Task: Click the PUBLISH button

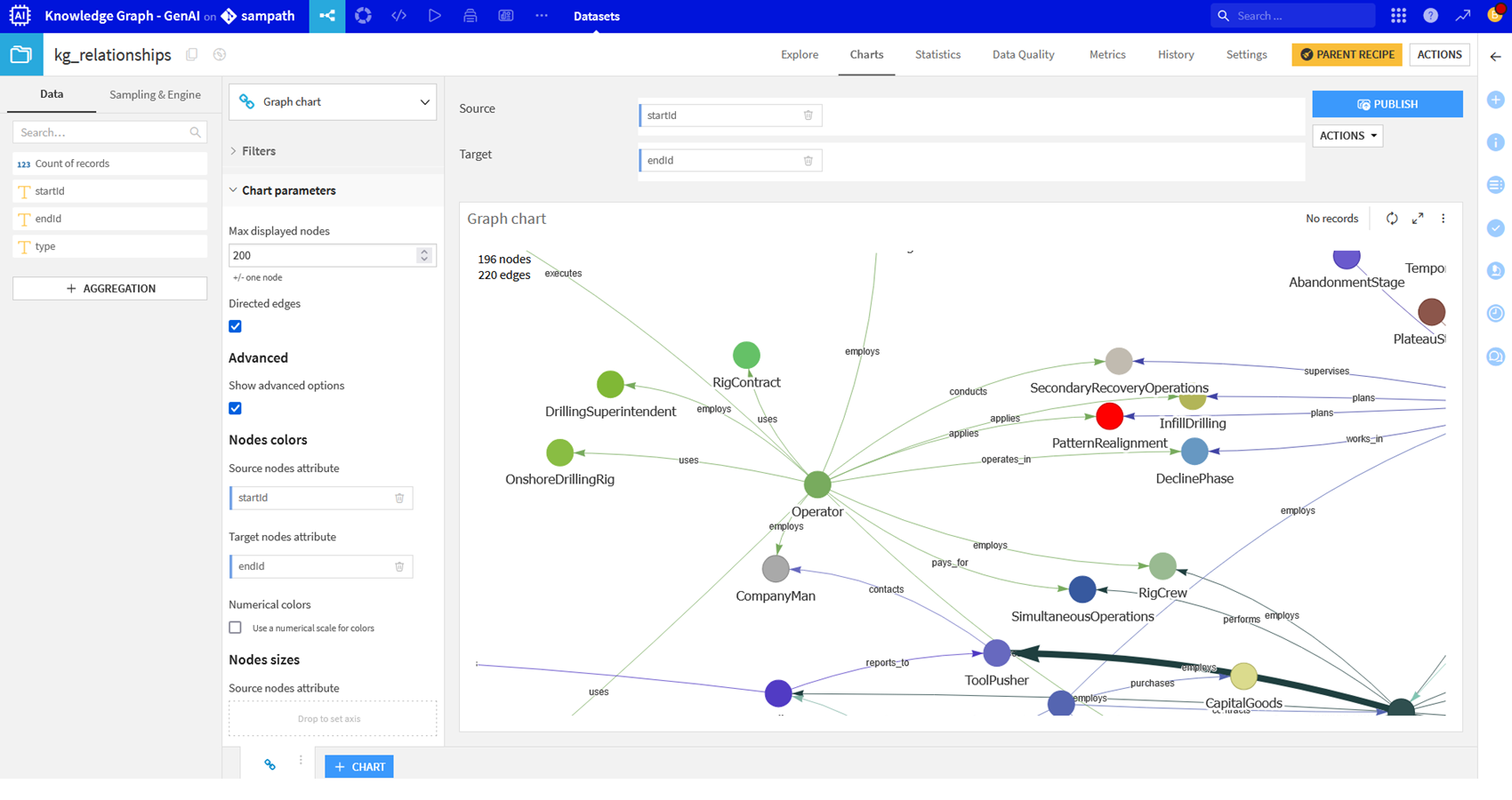Action: tap(1387, 104)
